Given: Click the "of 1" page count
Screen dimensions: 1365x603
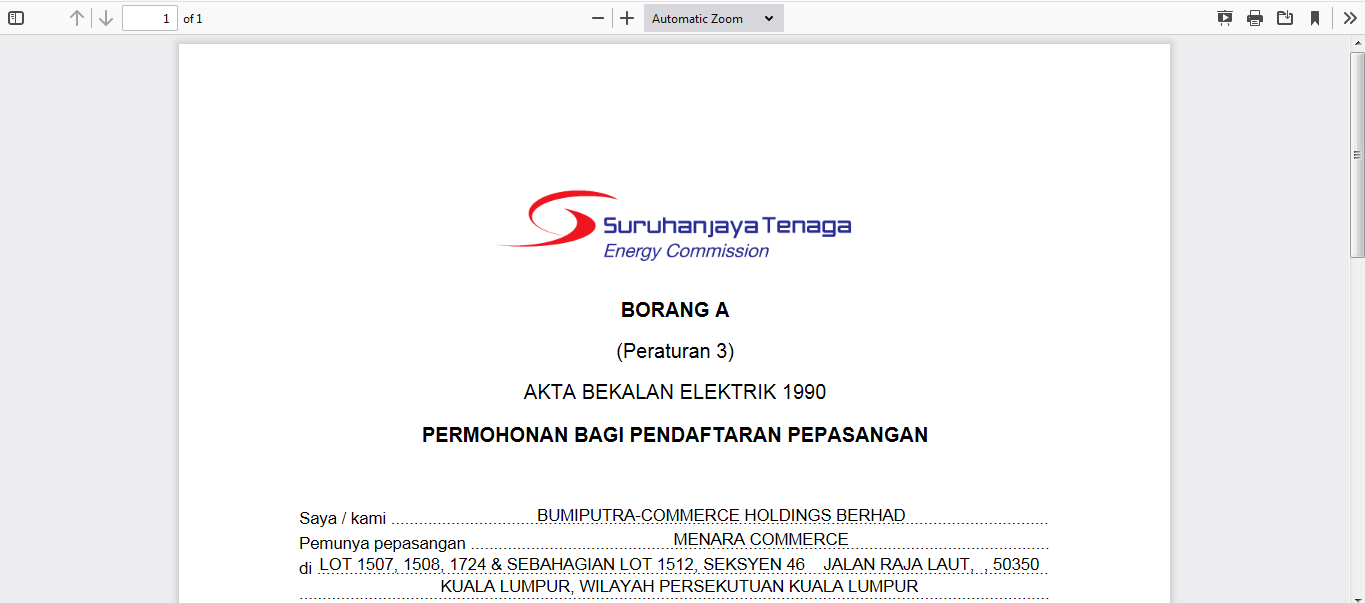Looking at the screenshot, I should click(x=193, y=19).
